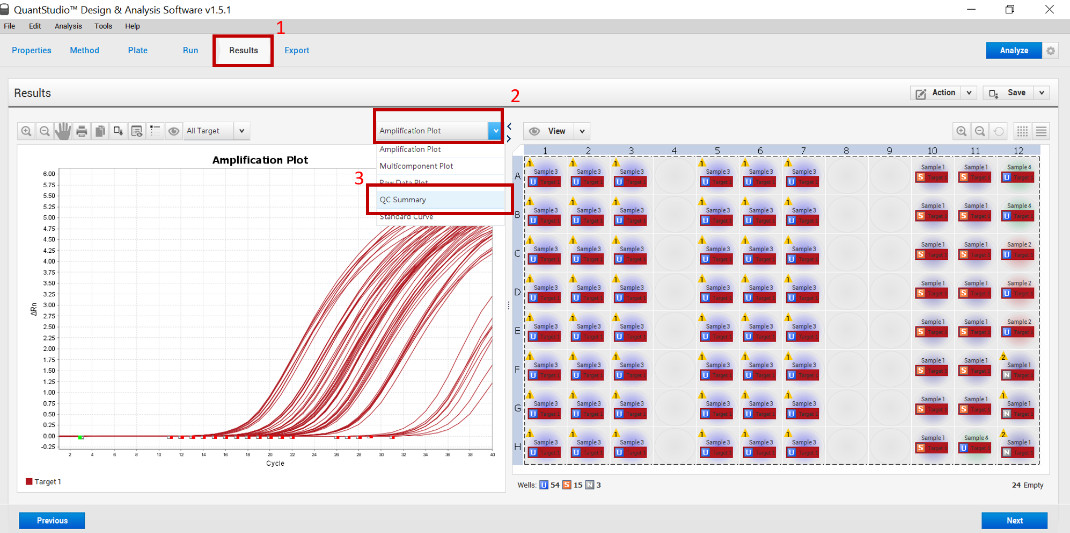Viewport: 1070px width, 533px height.
Task: Select the pan hand tool
Action: [x=63, y=131]
